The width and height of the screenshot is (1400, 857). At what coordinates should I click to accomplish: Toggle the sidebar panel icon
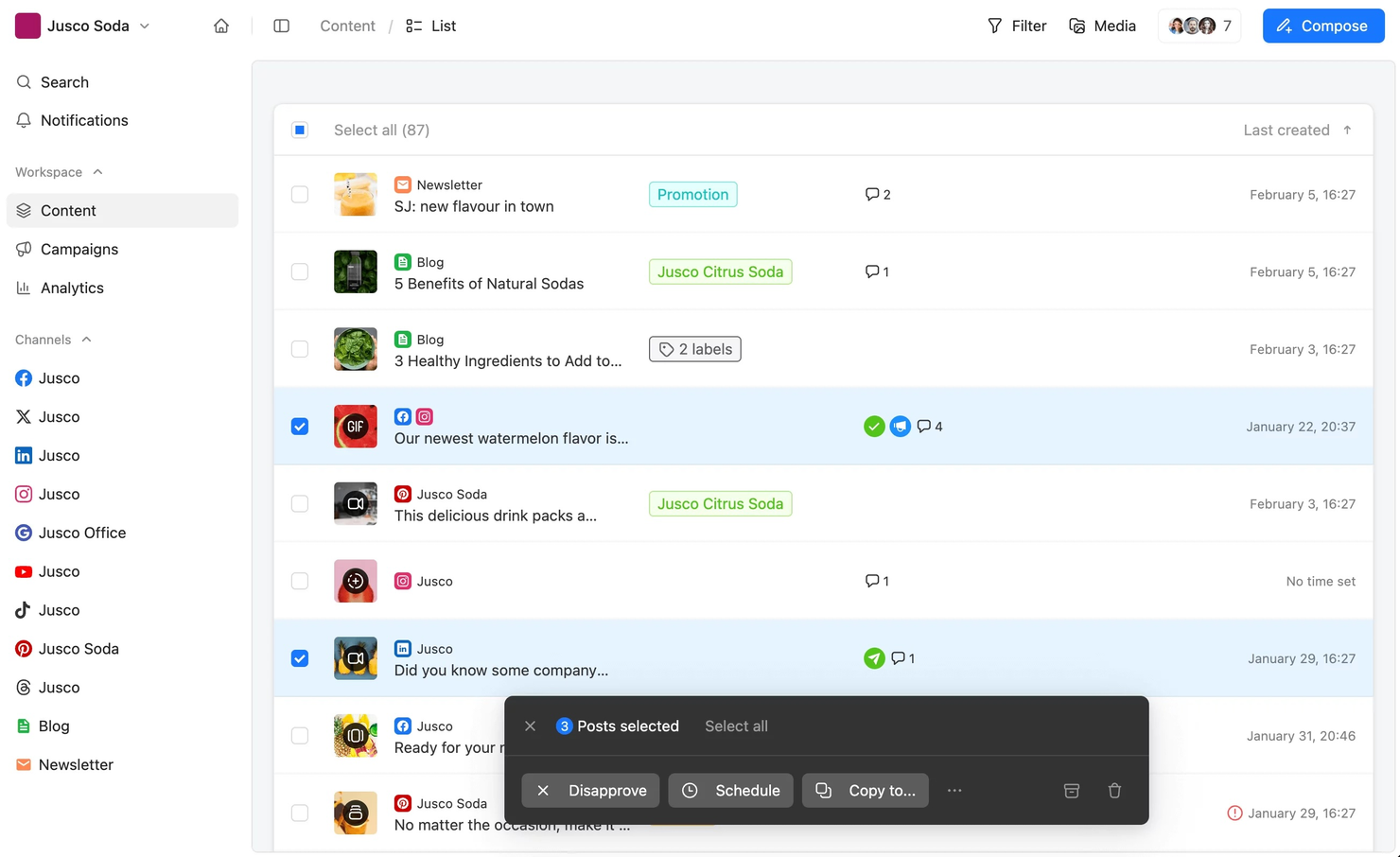281,26
